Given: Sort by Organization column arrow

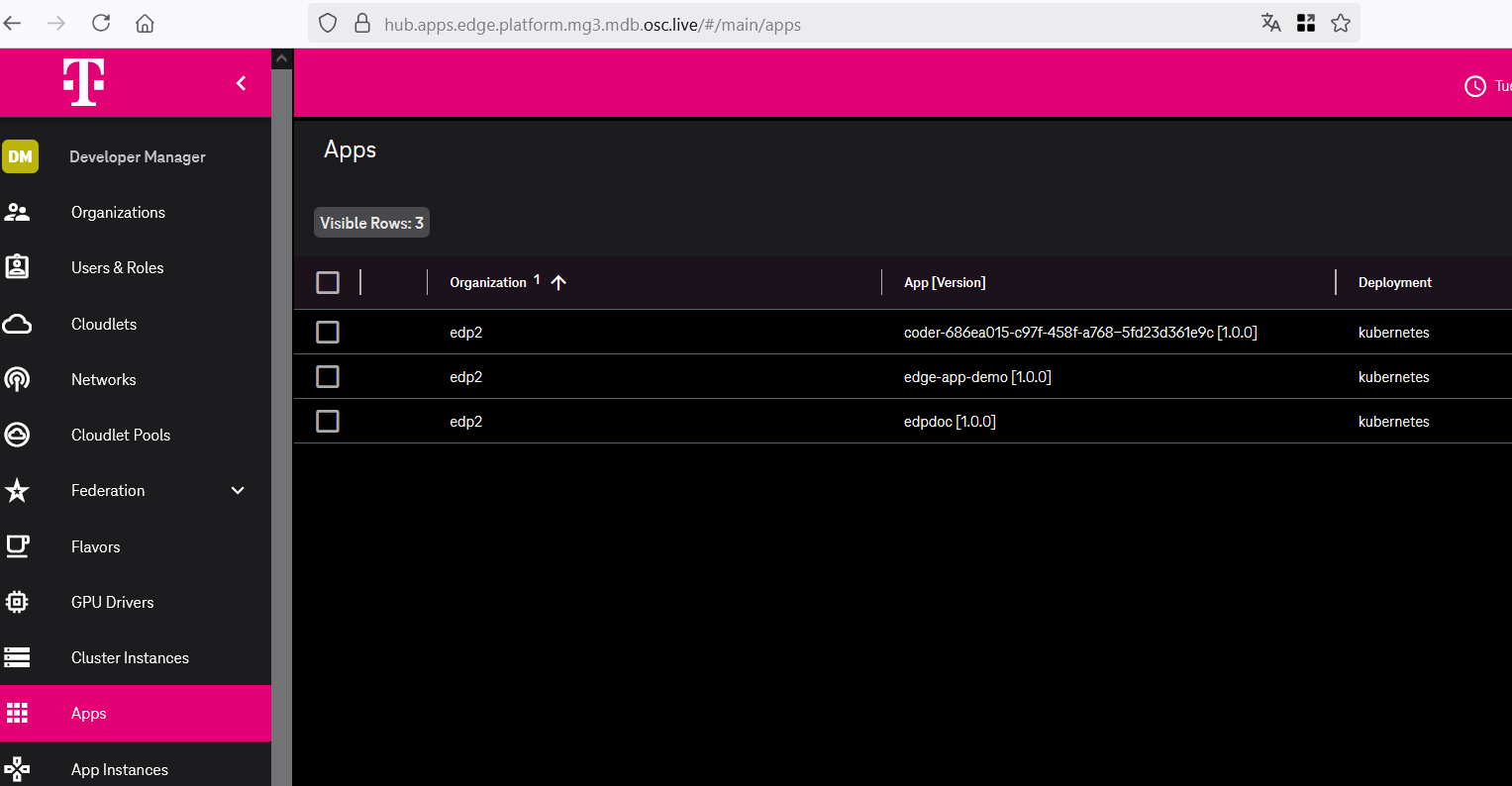Looking at the screenshot, I should 558,283.
